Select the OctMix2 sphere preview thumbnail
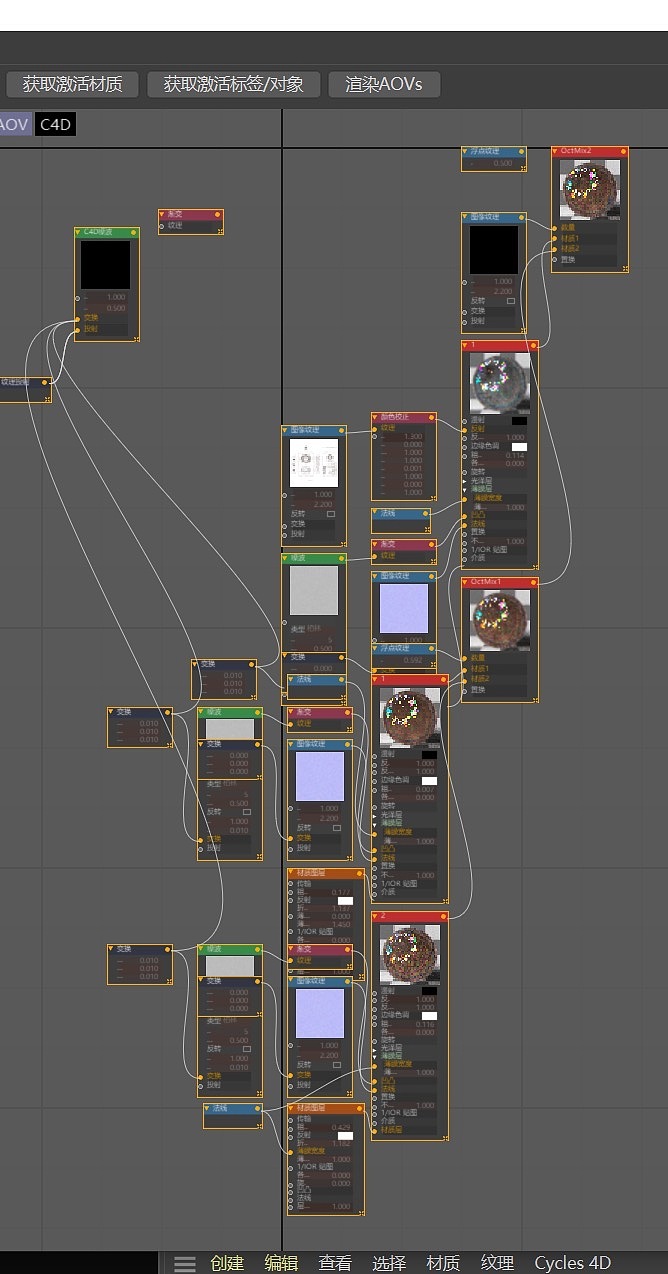The width and height of the screenshot is (668, 1274). click(x=590, y=192)
